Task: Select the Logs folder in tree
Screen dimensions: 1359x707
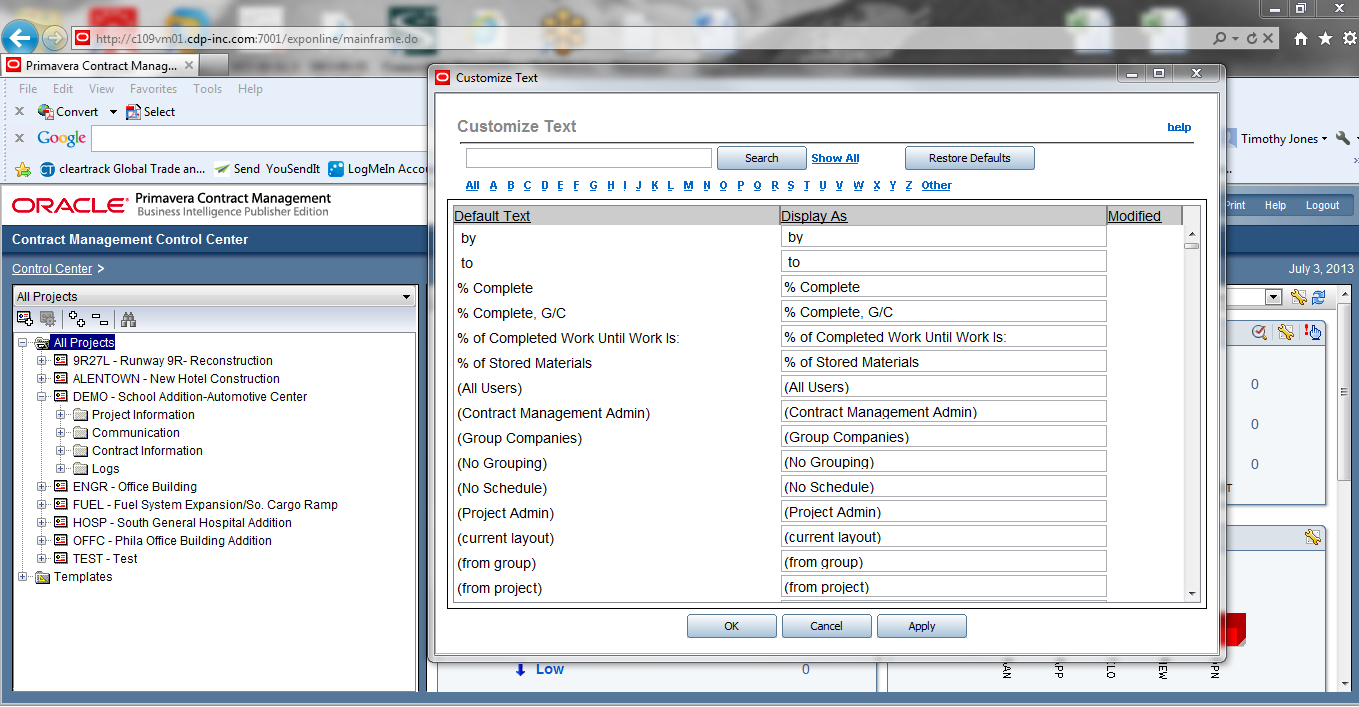Action: [105, 469]
